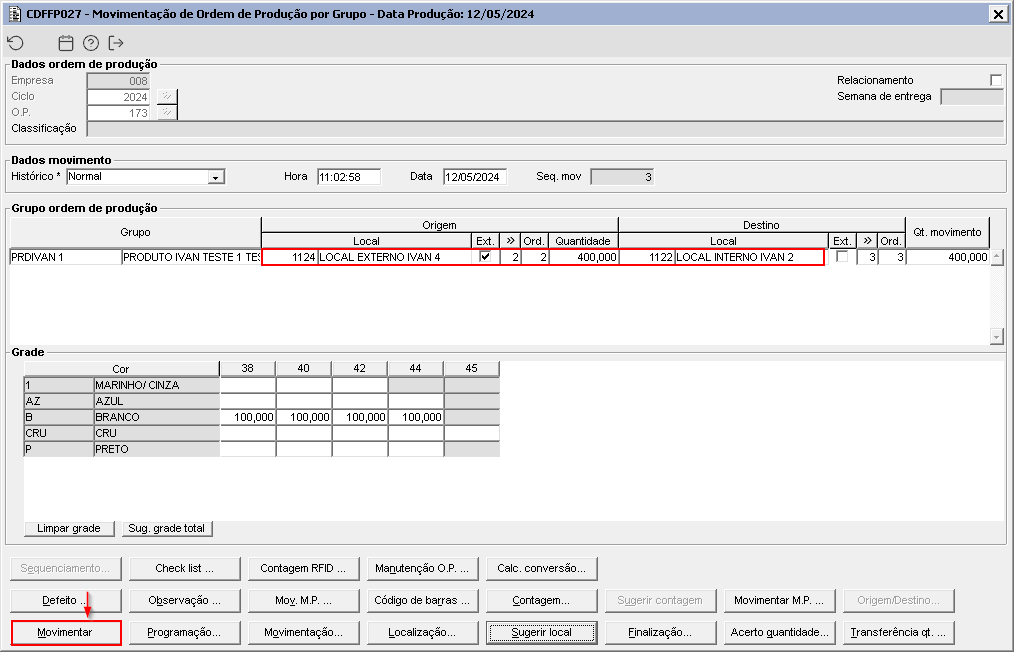Click the PRETO color row label
This screenshot has height=652, width=1014.
(x=156, y=449)
